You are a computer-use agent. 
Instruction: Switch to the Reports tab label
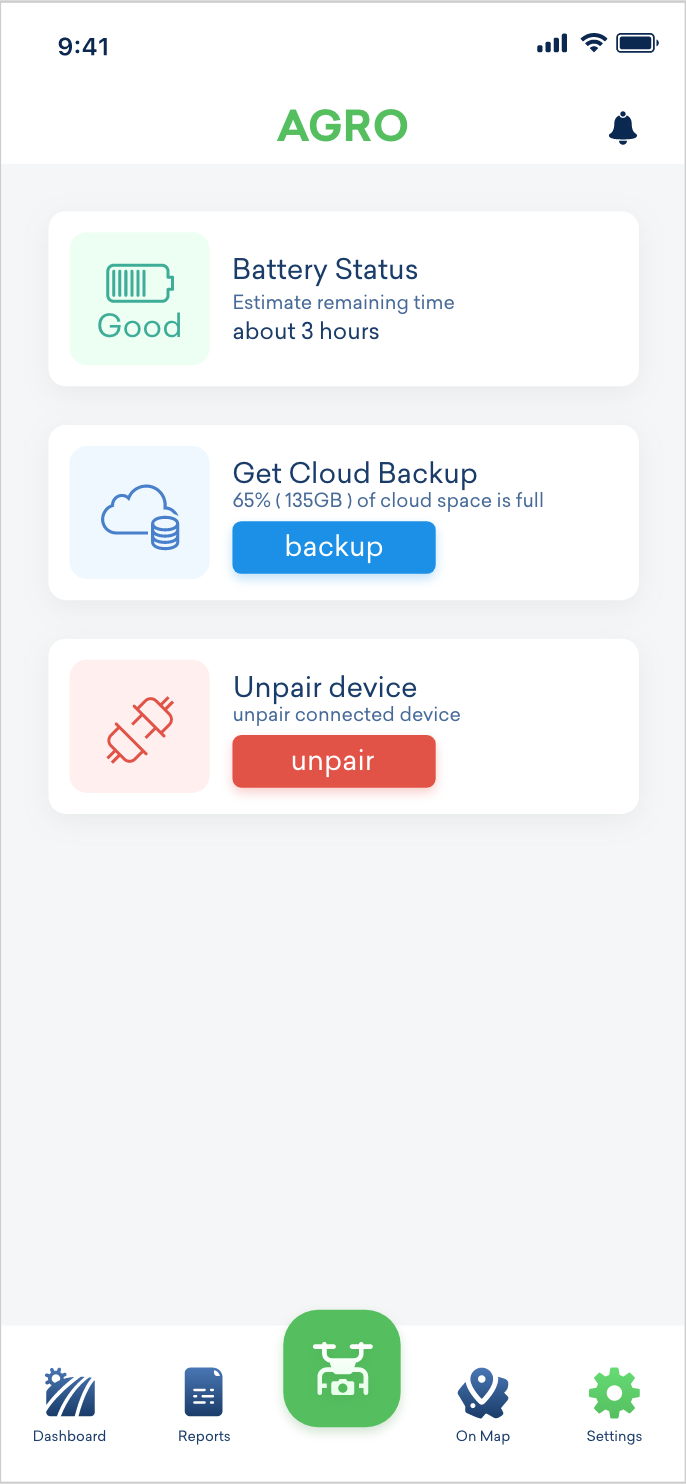[204, 1436]
